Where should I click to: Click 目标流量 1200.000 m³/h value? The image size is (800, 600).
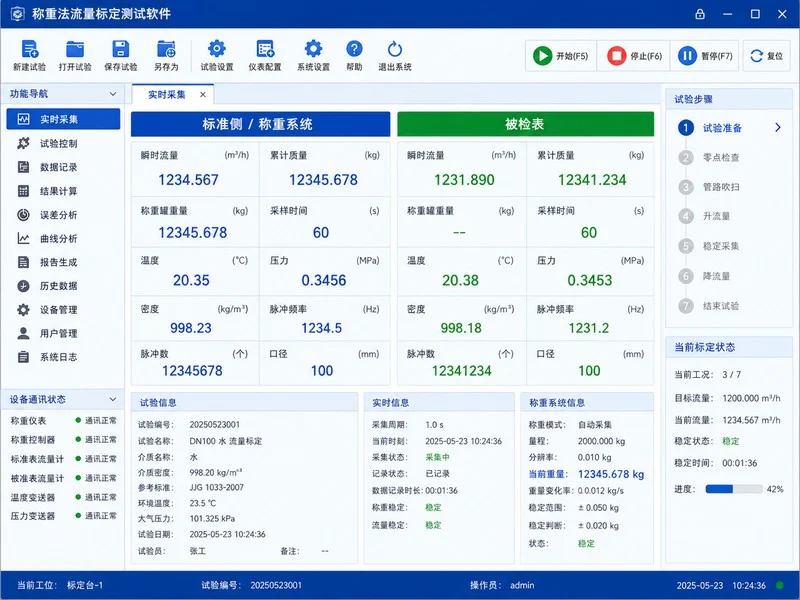point(751,398)
